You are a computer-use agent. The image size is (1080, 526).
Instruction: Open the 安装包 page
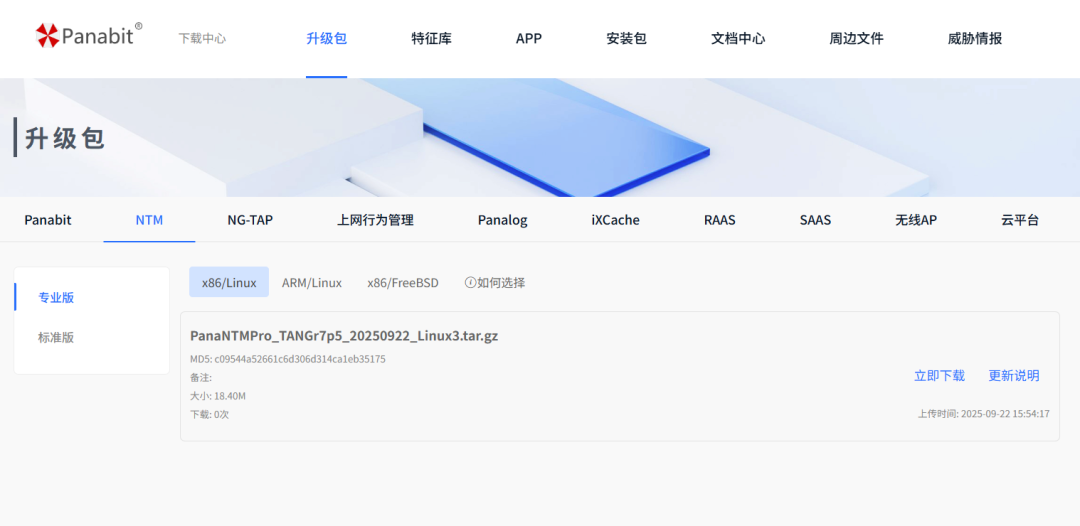pyautogui.click(x=626, y=39)
